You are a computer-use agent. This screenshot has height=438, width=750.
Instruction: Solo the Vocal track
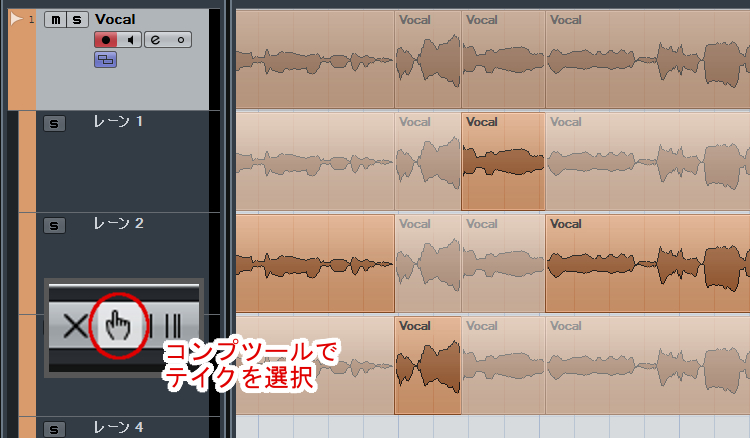(x=77, y=20)
